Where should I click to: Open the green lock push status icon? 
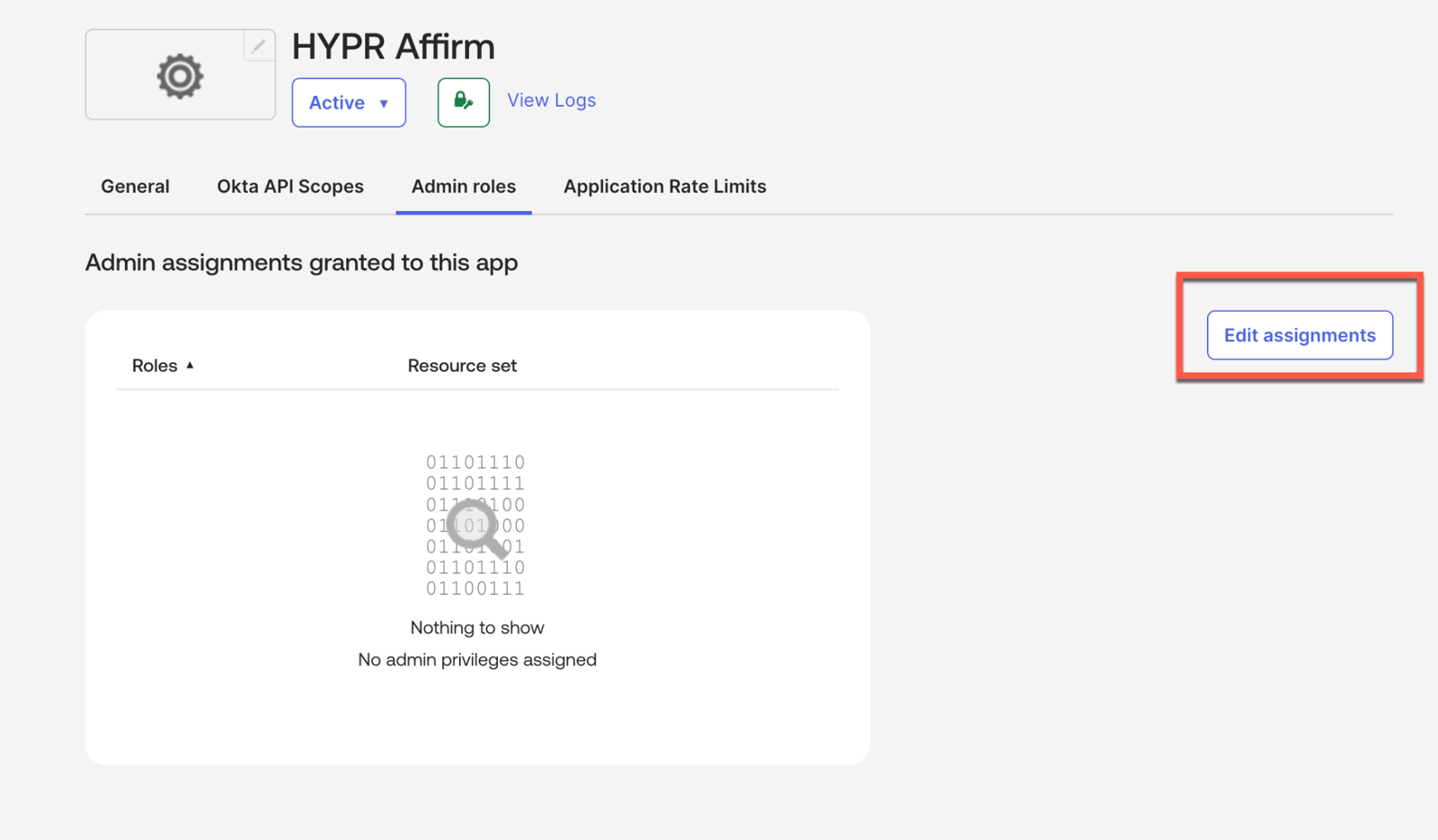tap(464, 102)
